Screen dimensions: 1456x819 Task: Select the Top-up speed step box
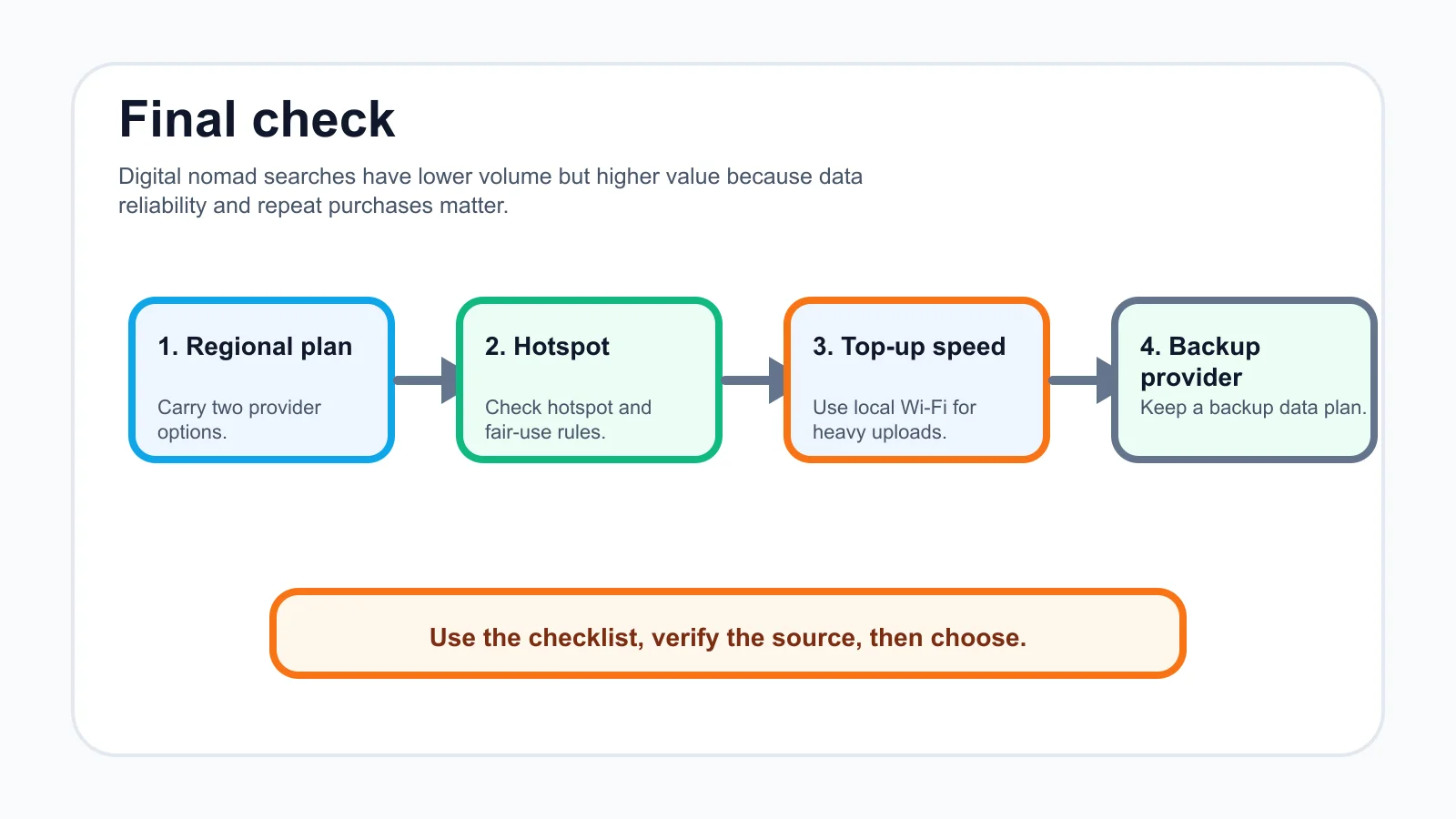coord(916,379)
